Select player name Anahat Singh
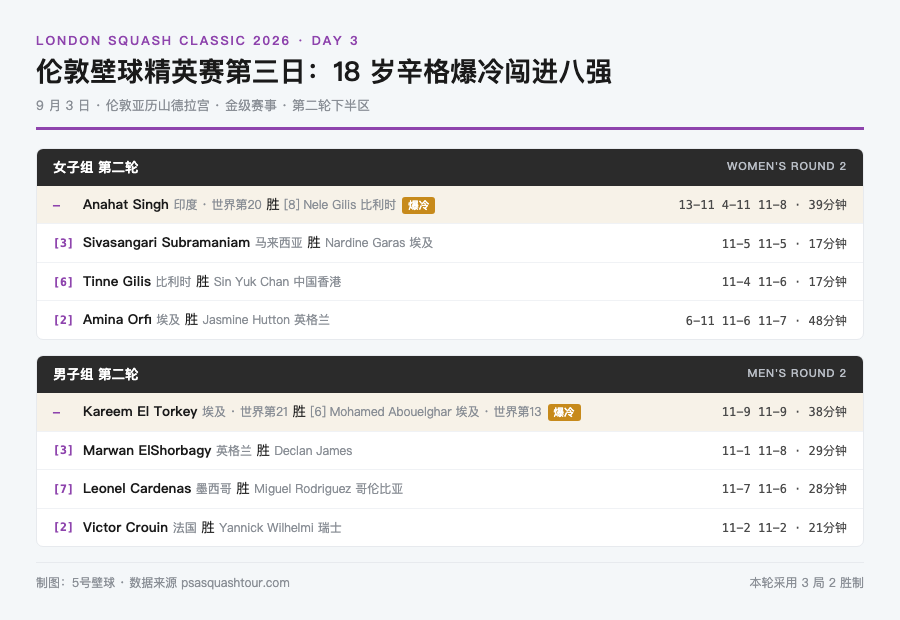 click(126, 204)
